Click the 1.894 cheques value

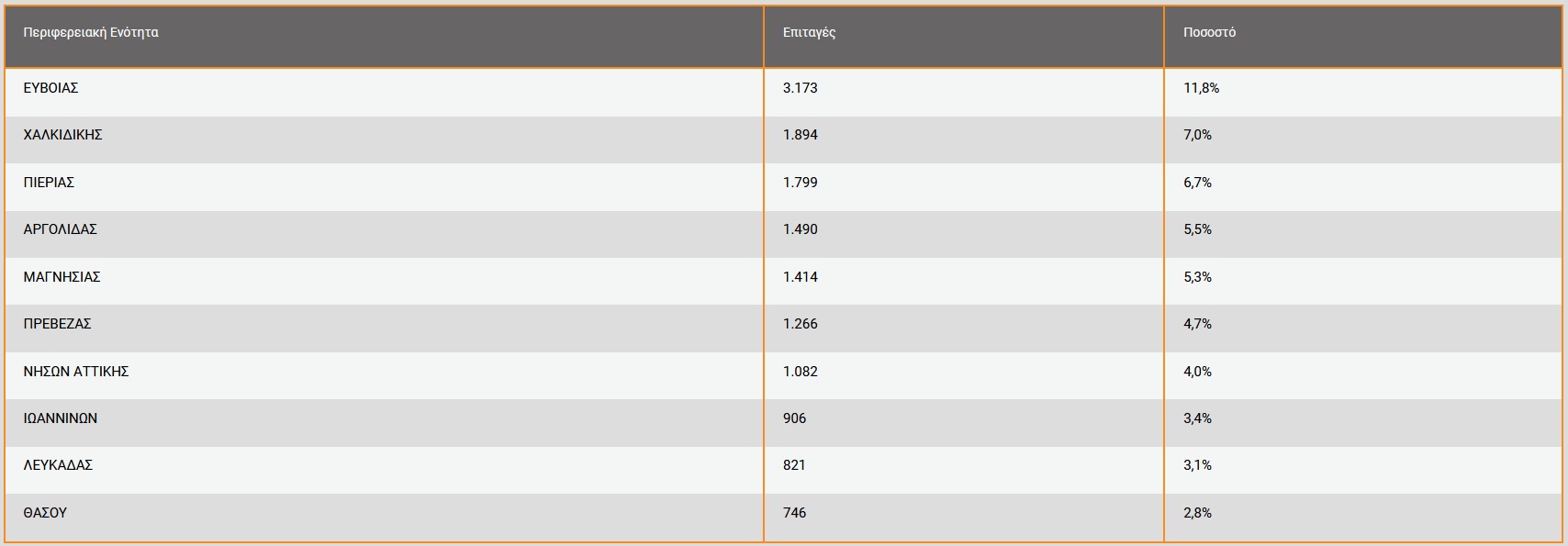(x=800, y=135)
